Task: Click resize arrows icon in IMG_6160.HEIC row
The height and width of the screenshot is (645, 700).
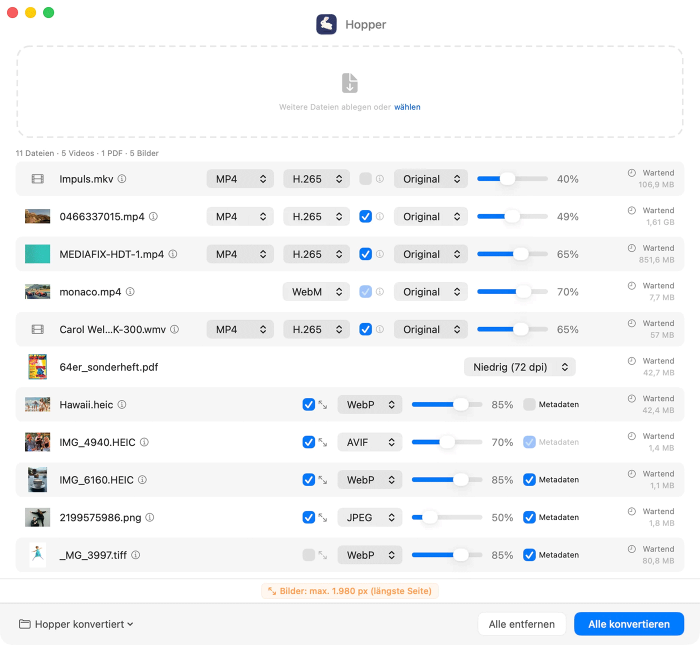Action: coord(323,480)
